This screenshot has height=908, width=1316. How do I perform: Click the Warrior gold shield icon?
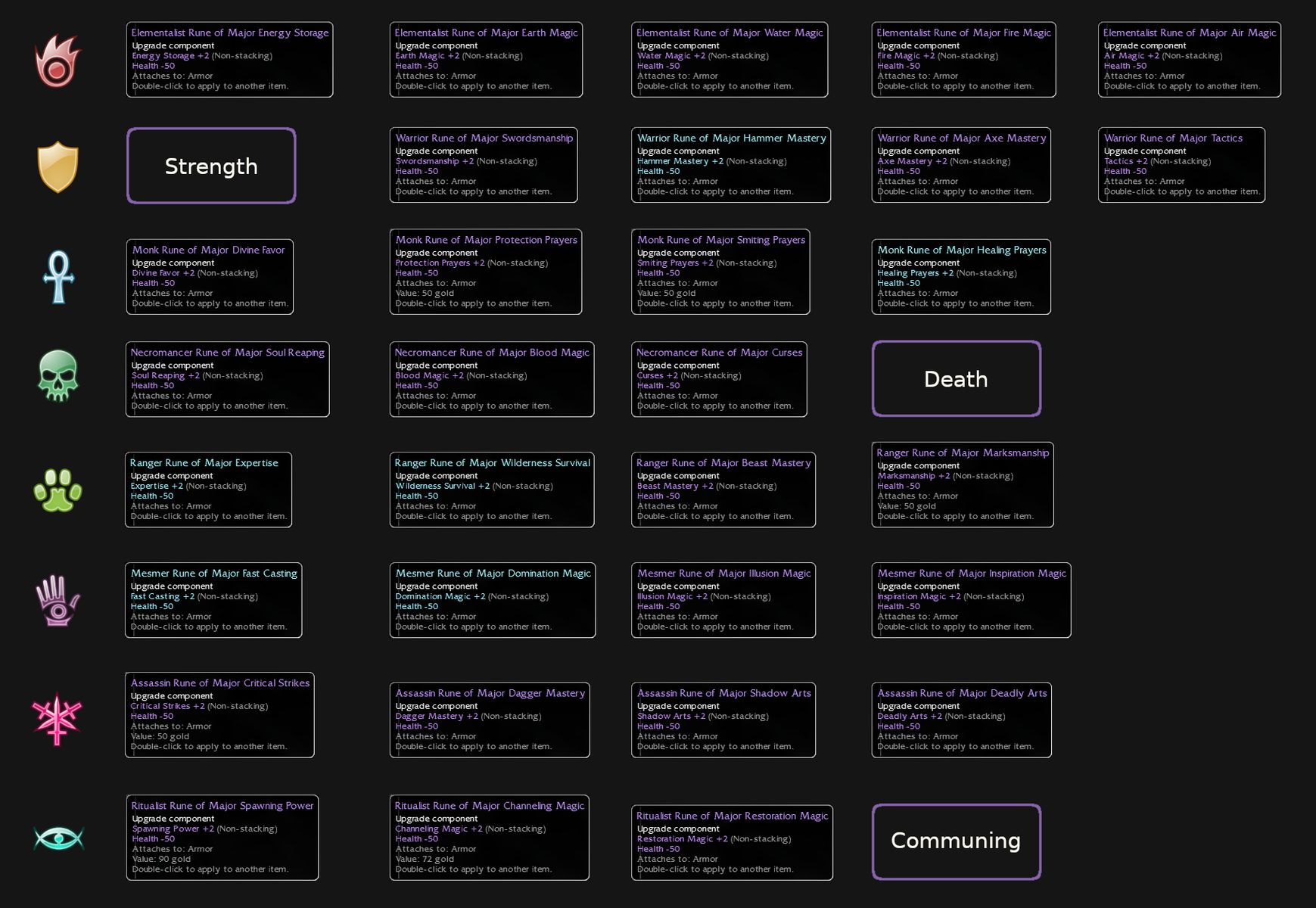[x=58, y=166]
